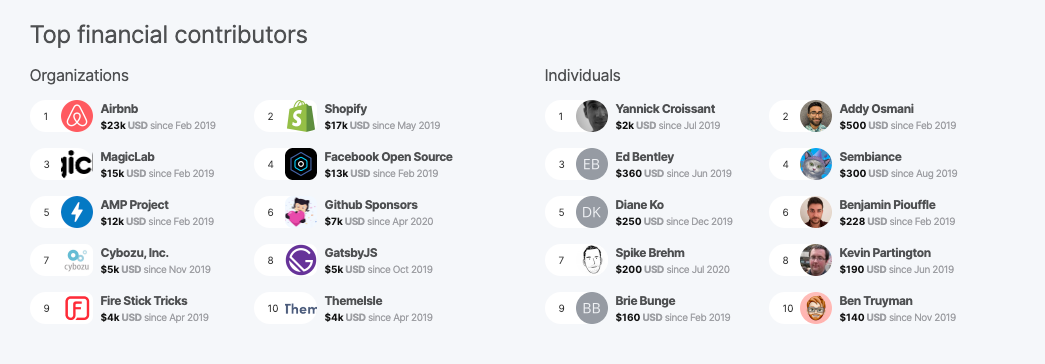Click Ed Bentley's EB initials avatar
The image size is (1045, 364).
[592, 164]
